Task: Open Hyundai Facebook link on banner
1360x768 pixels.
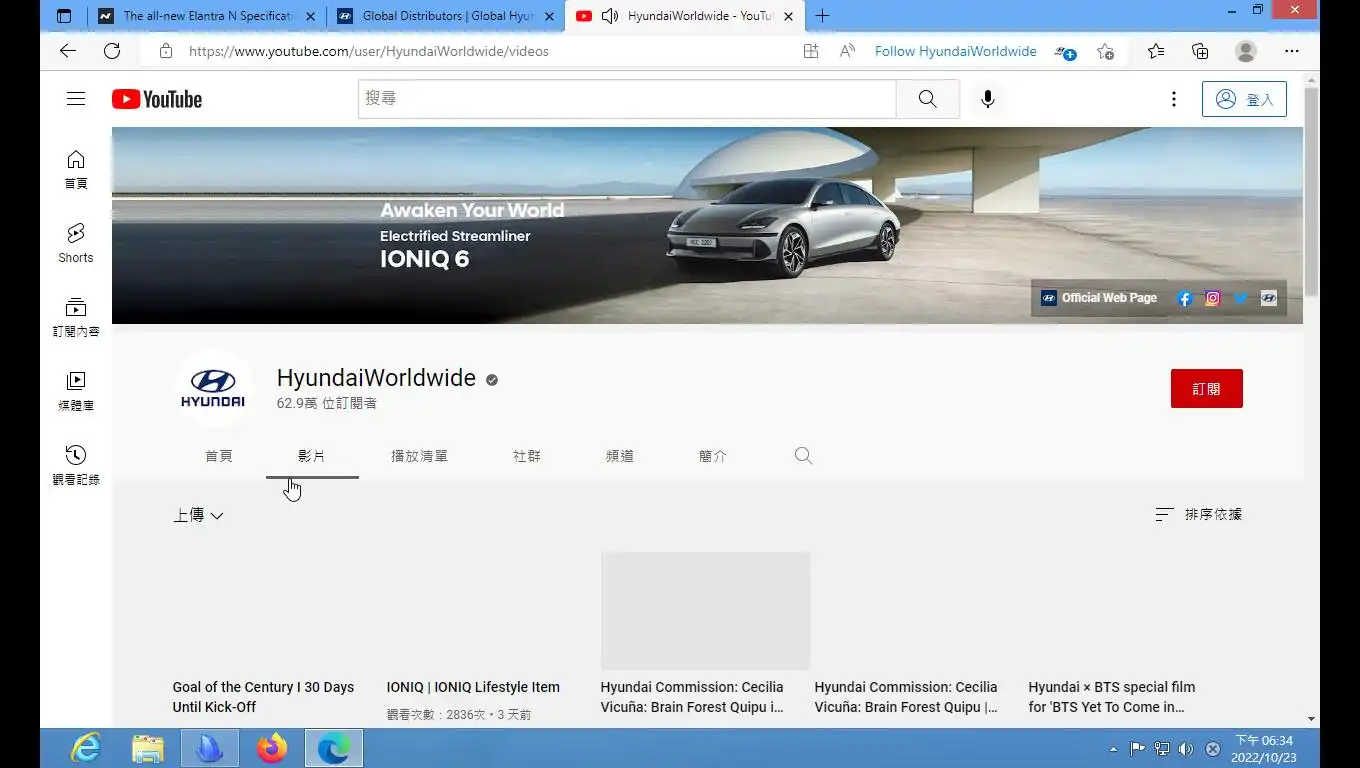Action: point(1185,298)
